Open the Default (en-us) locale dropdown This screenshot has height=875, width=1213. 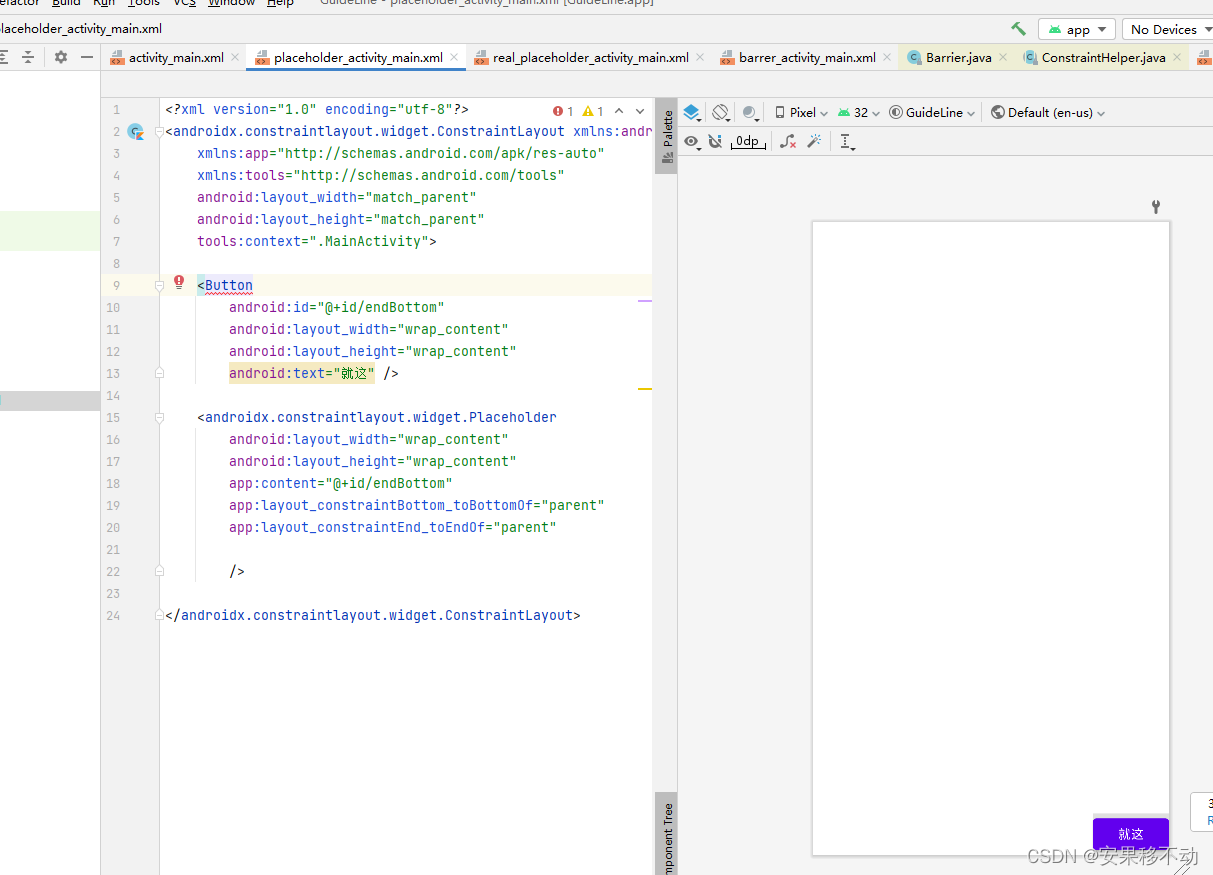tap(1047, 112)
